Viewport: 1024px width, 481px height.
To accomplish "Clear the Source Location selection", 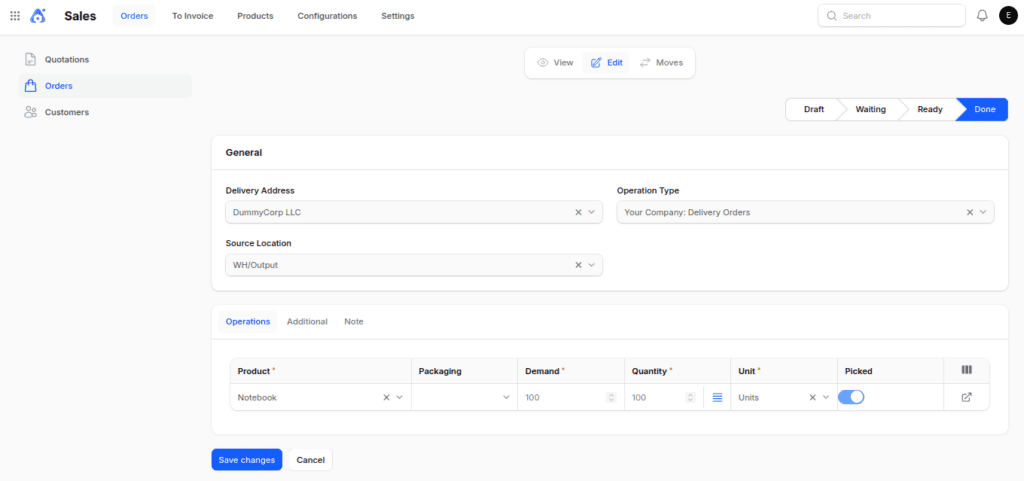I will pos(578,265).
